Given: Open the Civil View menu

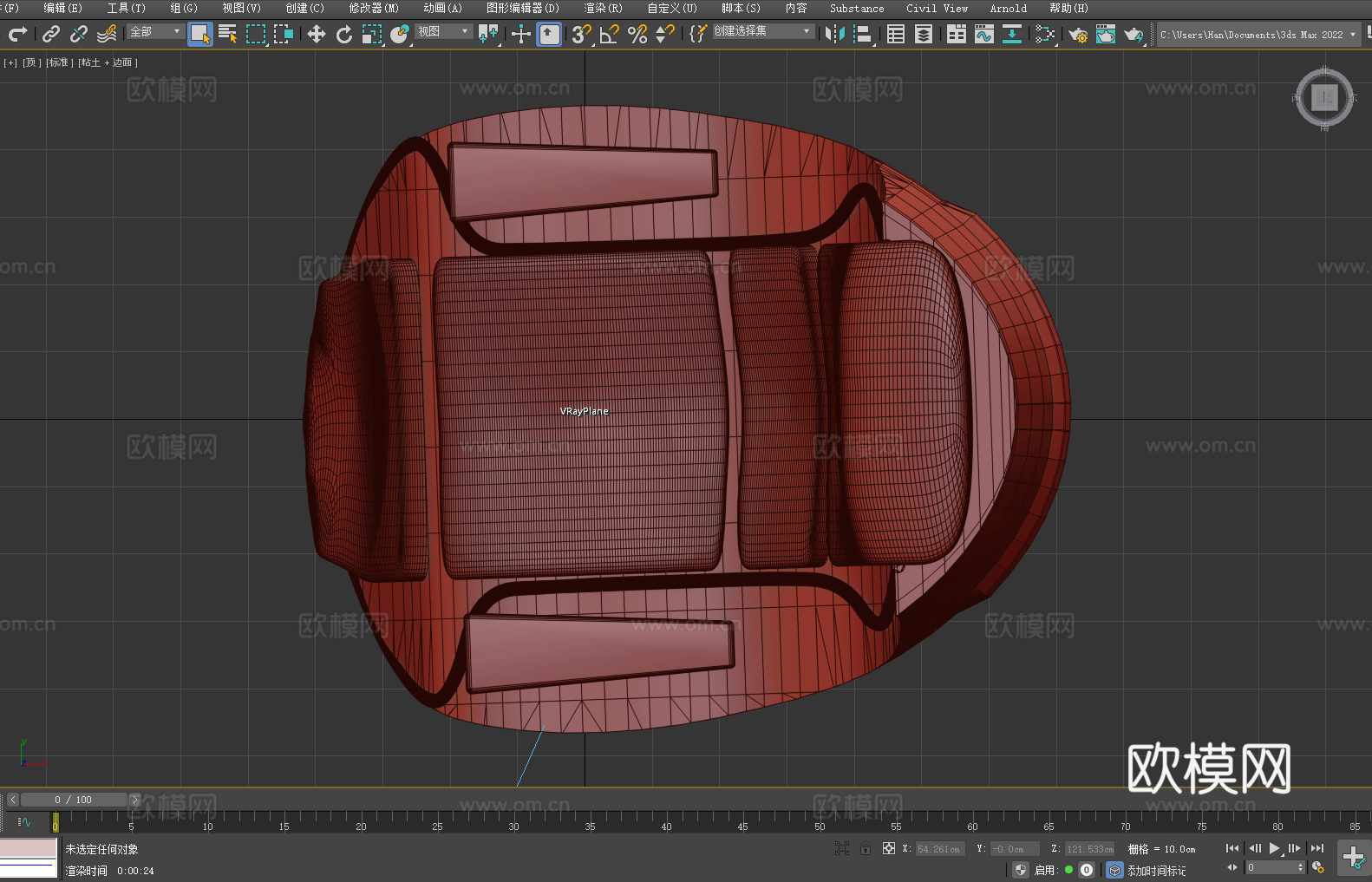Looking at the screenshot, I should [x=938, y=8].
